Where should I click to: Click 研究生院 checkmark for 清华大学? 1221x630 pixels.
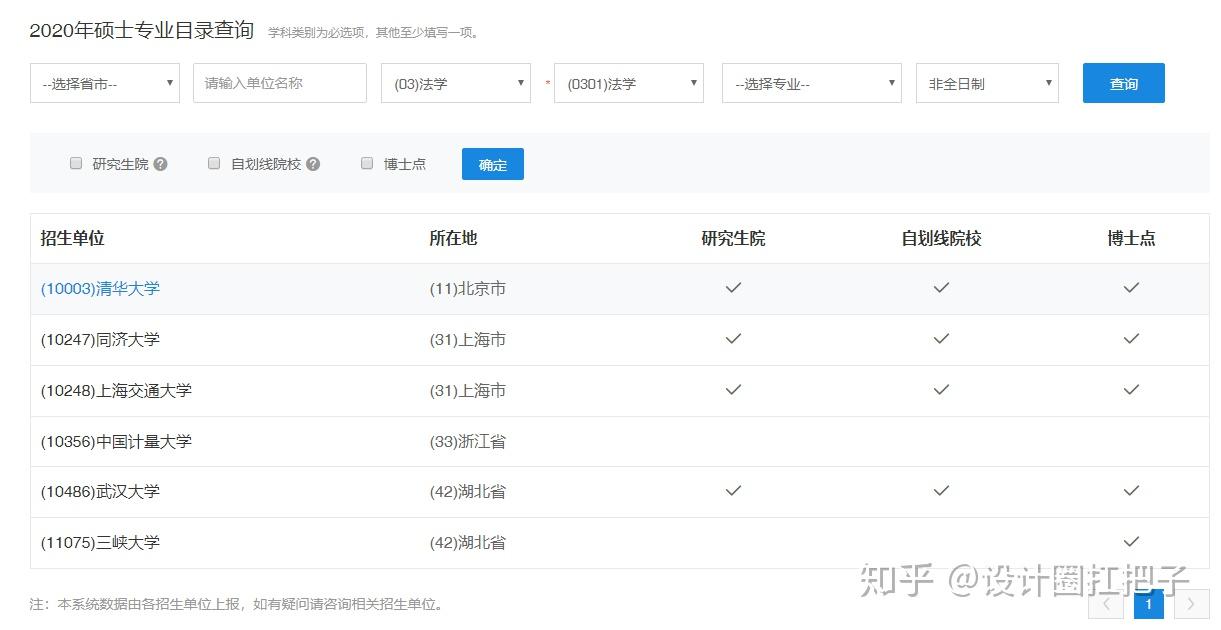(733, 288)
